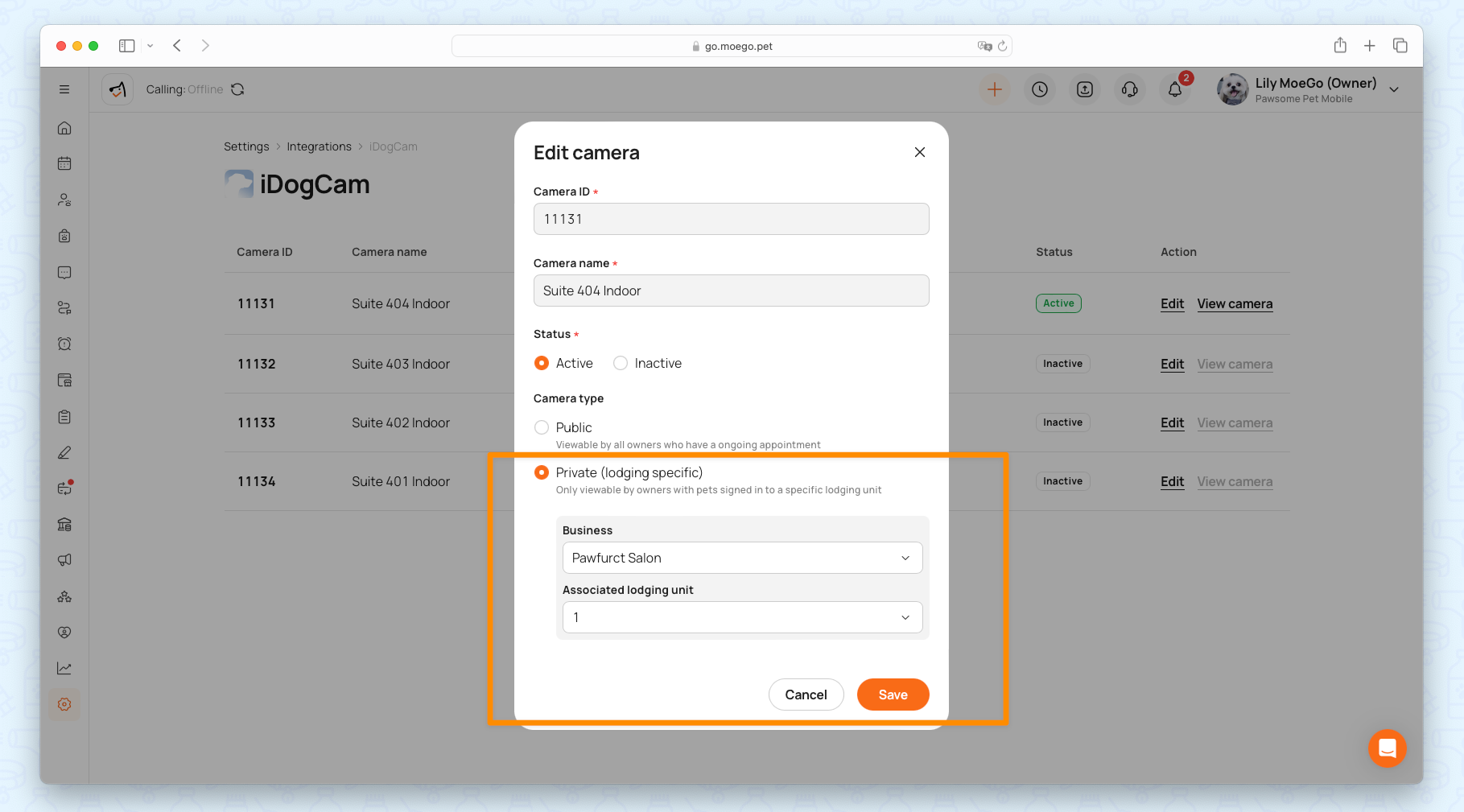The image size is (1464, 812).
Task: Click the sidebar hamburger menu icon
Action: pyautogui.click(x=64, y=89)
